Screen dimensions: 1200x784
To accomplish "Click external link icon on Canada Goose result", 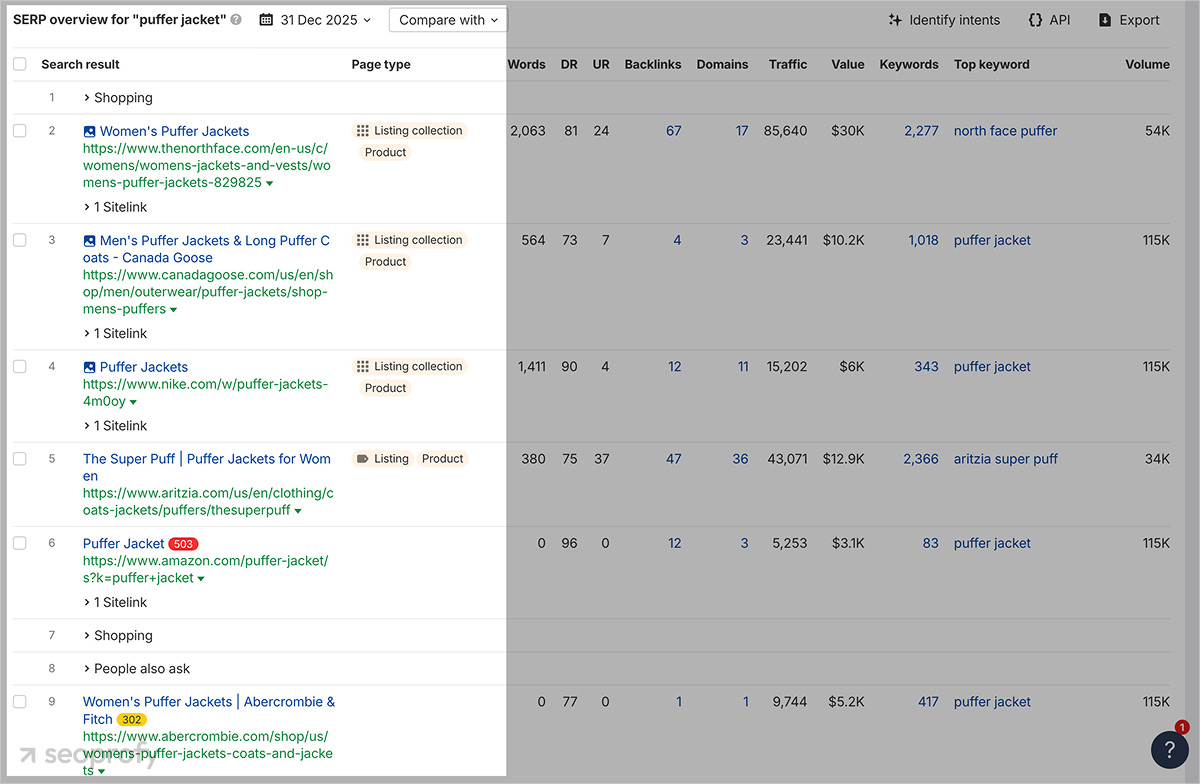I will 87,240.
